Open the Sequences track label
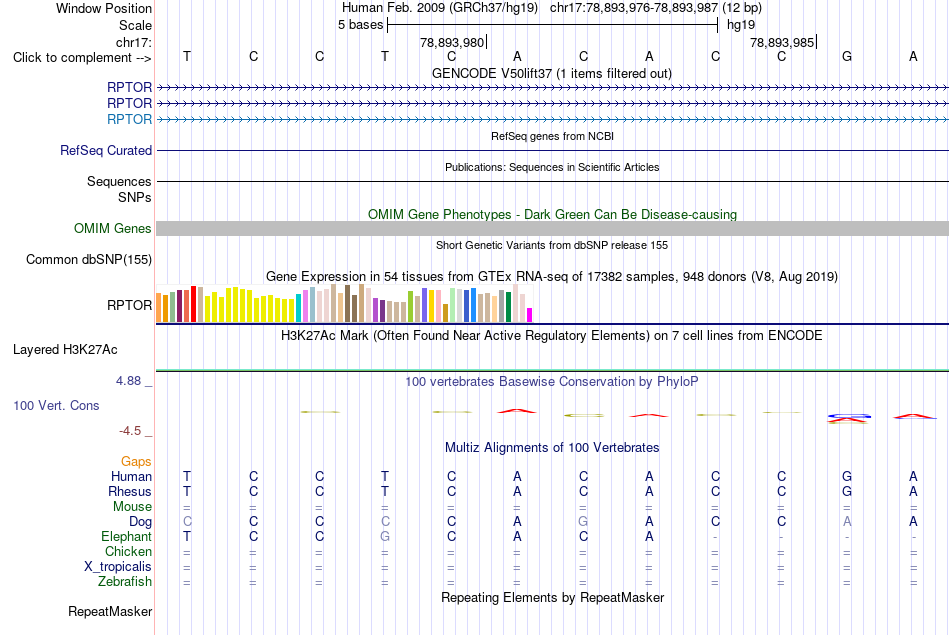The width and height of the screenshot is (950, 635). tap(119, 181)
